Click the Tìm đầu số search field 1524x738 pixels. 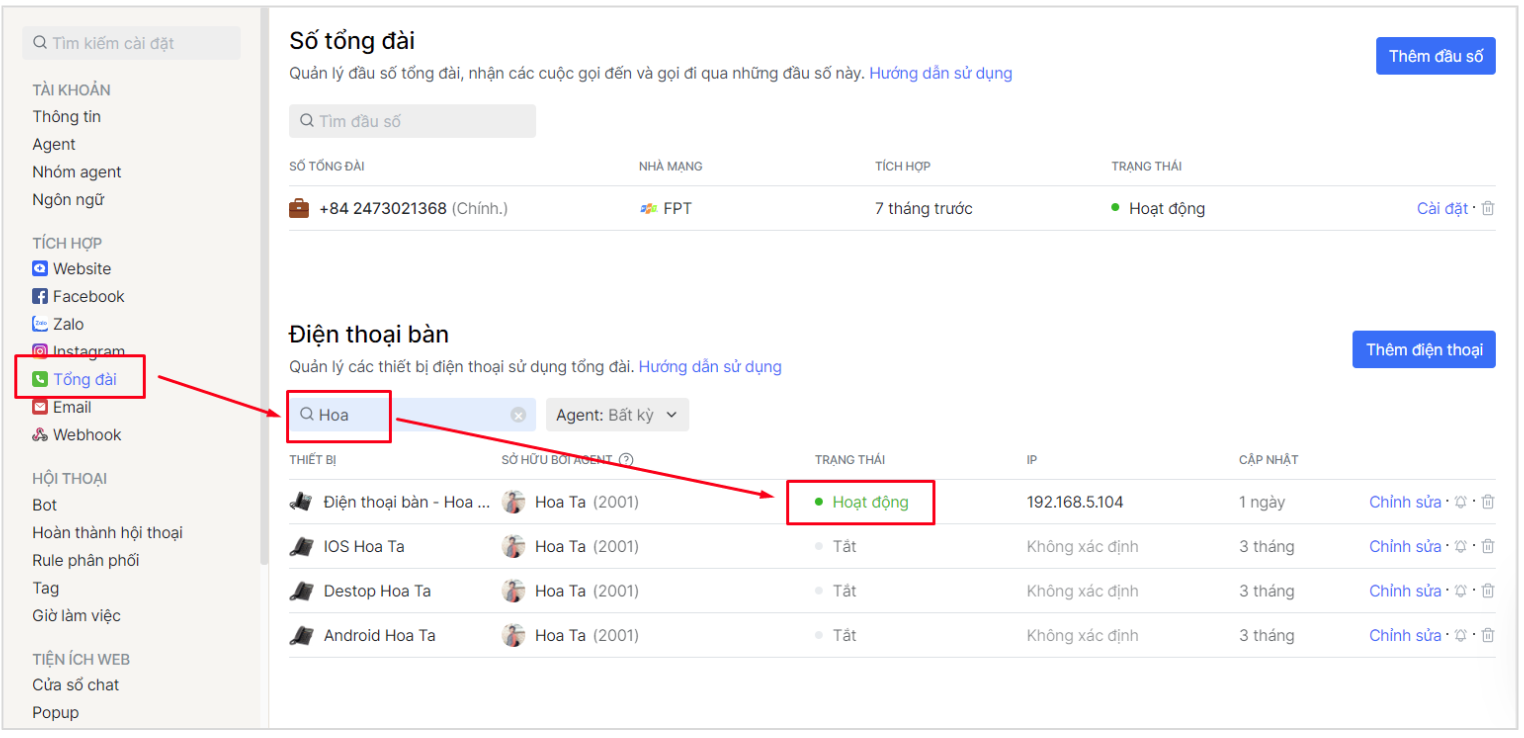[x=412, y=121]
